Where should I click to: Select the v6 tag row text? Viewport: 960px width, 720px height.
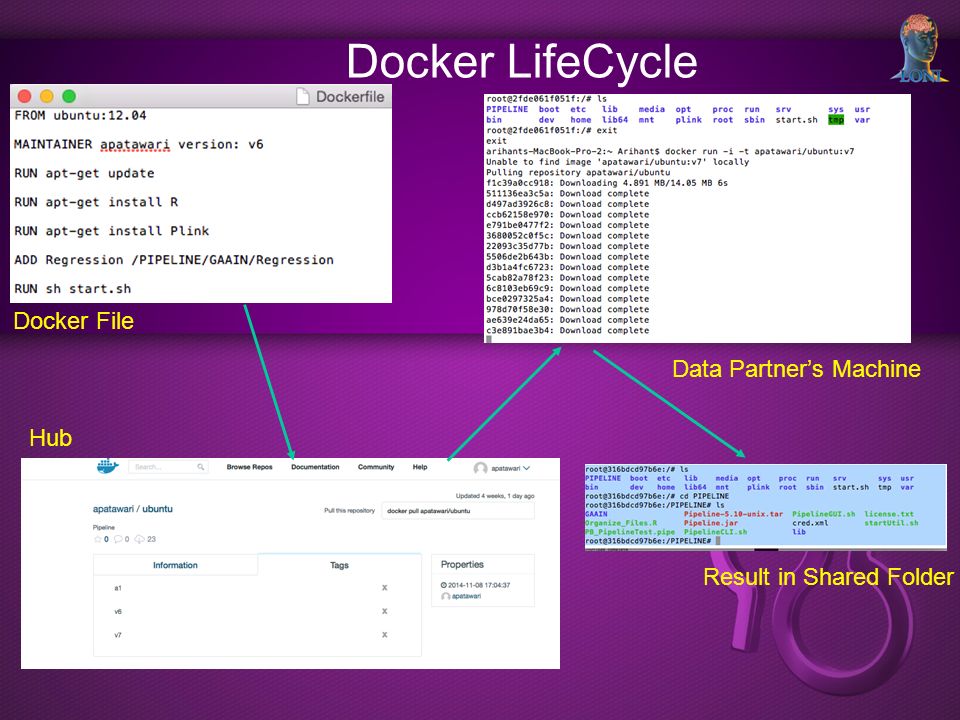click(118, 612)
